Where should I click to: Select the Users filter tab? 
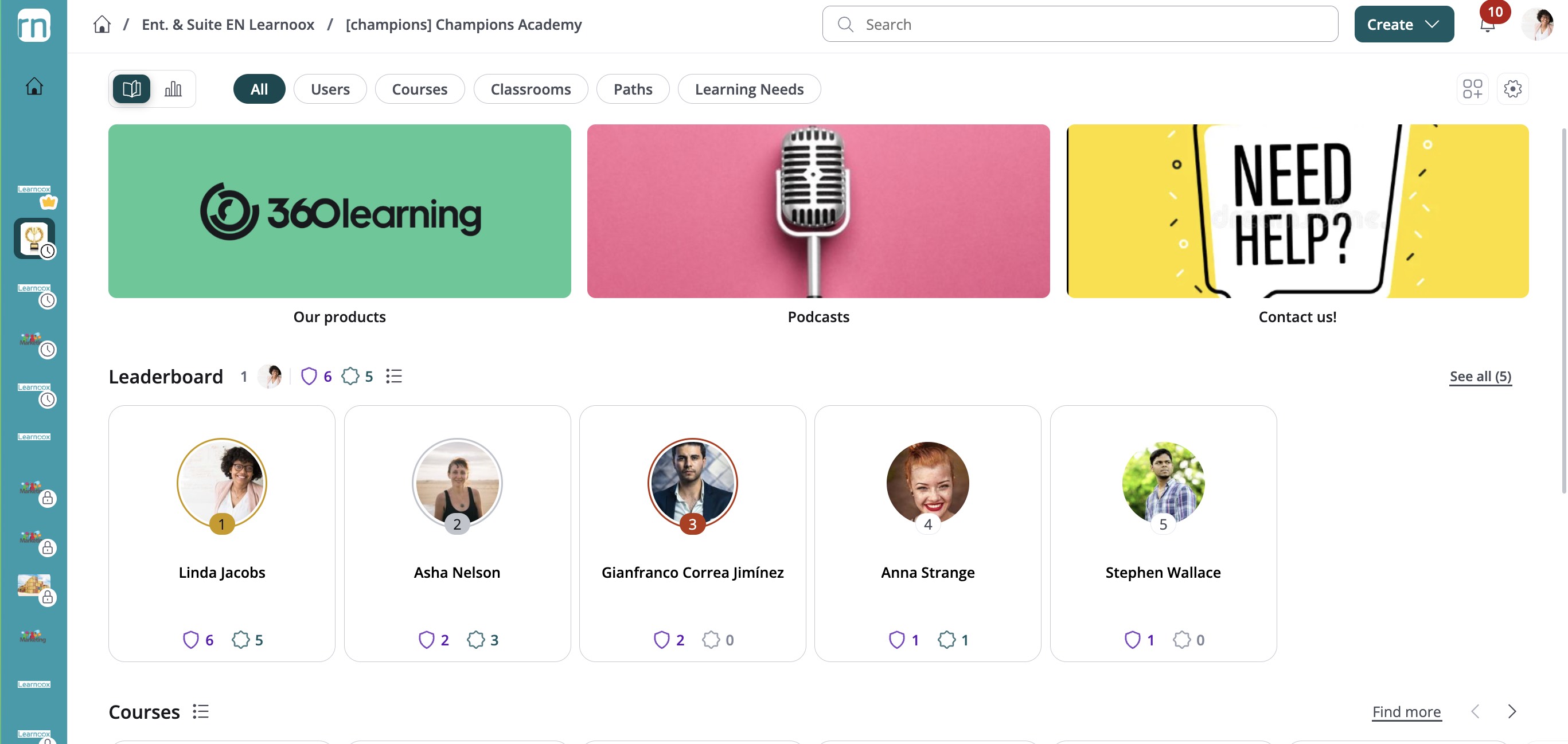(330, 89)
